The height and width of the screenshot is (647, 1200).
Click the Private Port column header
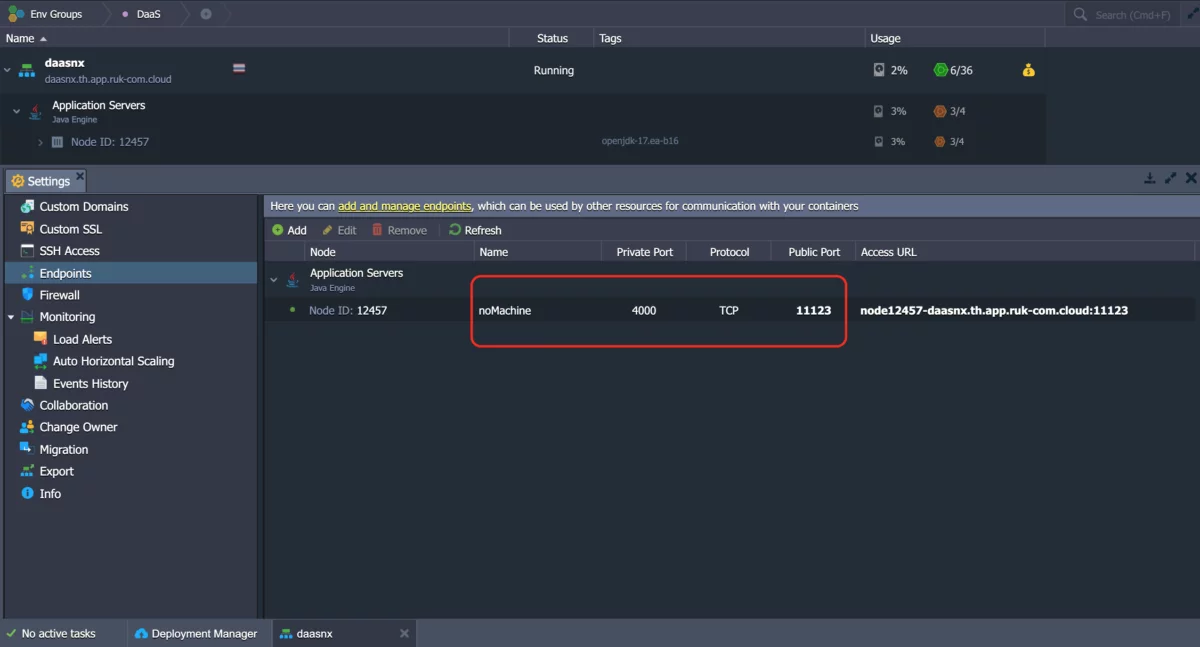644,252
